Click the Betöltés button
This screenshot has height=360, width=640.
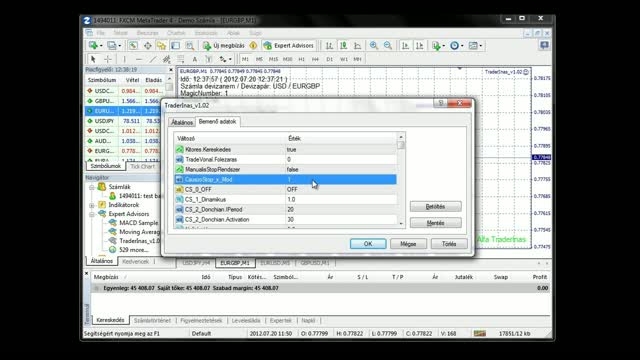436,207
